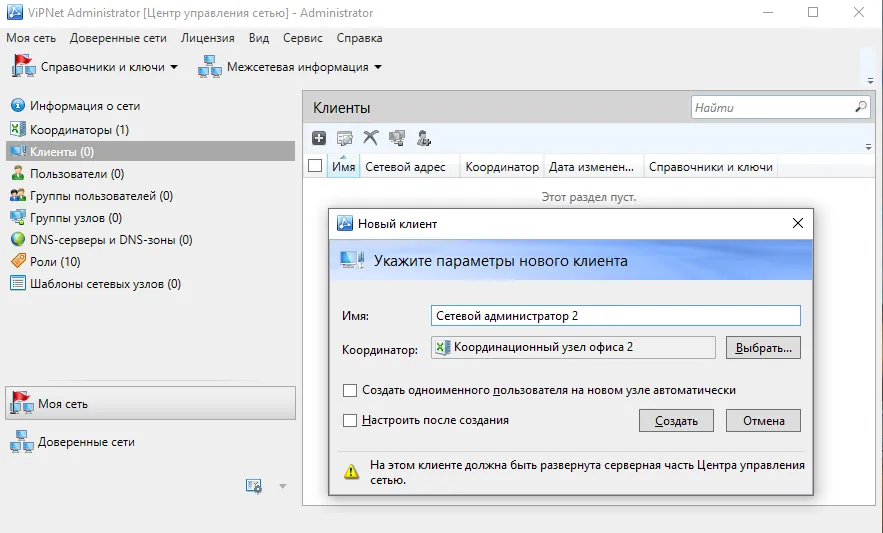
Task: Click the Координаторы green X icon in sidebar
Action: point(18,129)
